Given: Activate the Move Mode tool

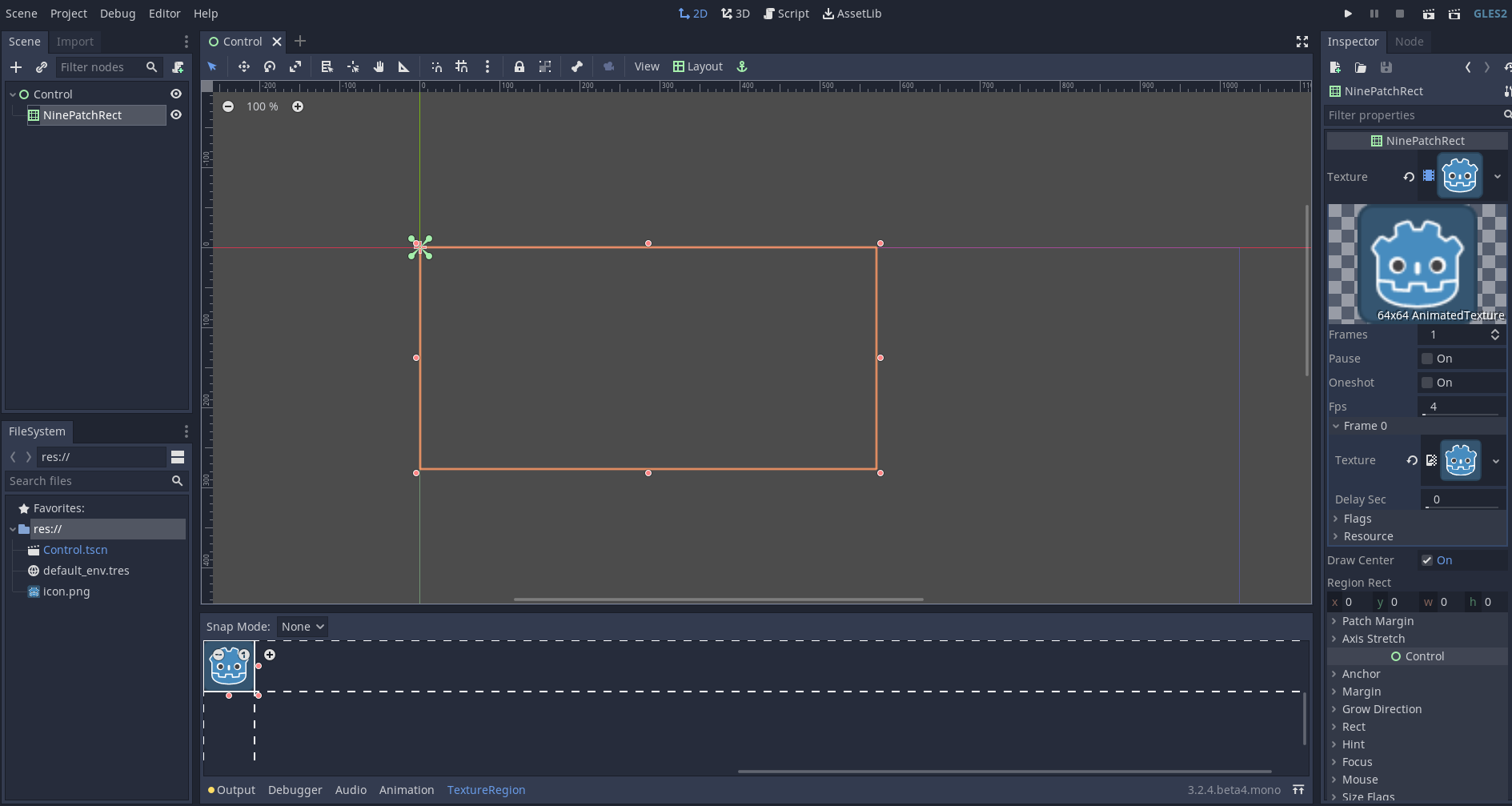Looking at the screenshot, I should pyautogui.click(x=243, y=66).
